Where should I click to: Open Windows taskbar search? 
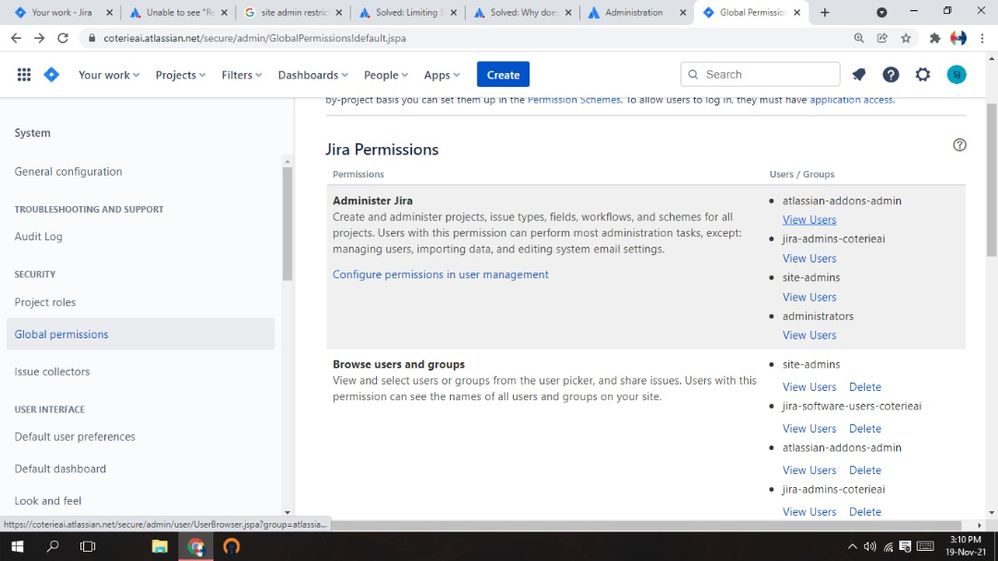coord(53,546)
